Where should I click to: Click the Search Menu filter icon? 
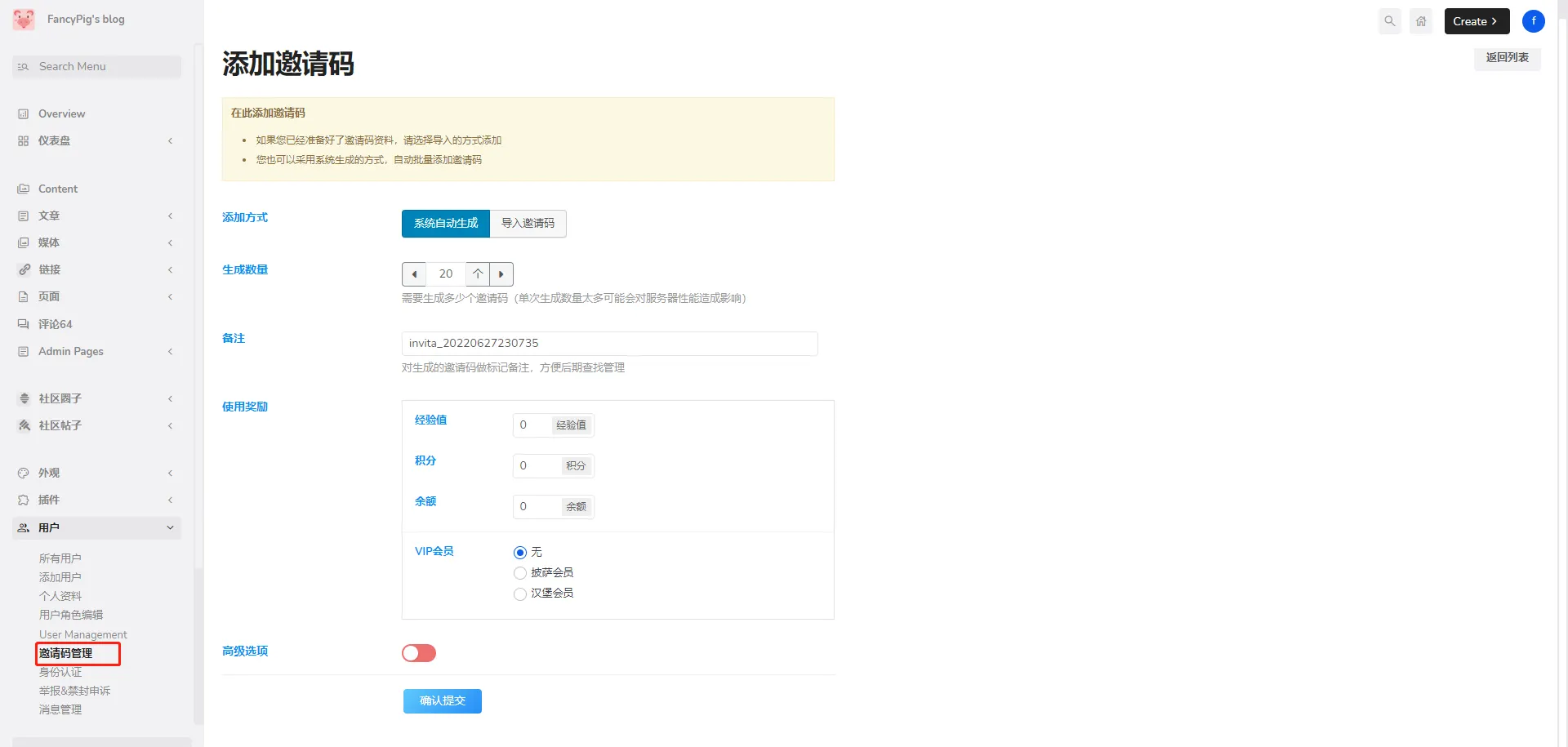[24, 67]
